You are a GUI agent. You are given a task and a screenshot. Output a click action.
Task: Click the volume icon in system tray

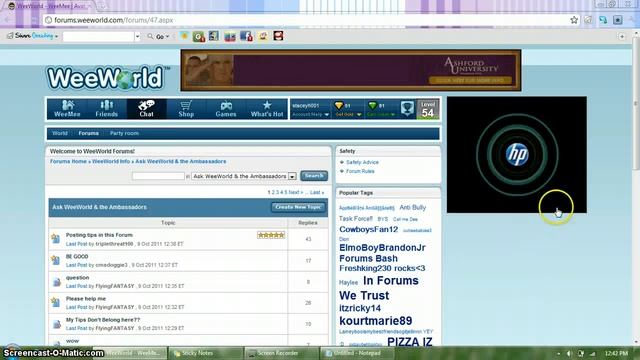[x=569, y=353]
